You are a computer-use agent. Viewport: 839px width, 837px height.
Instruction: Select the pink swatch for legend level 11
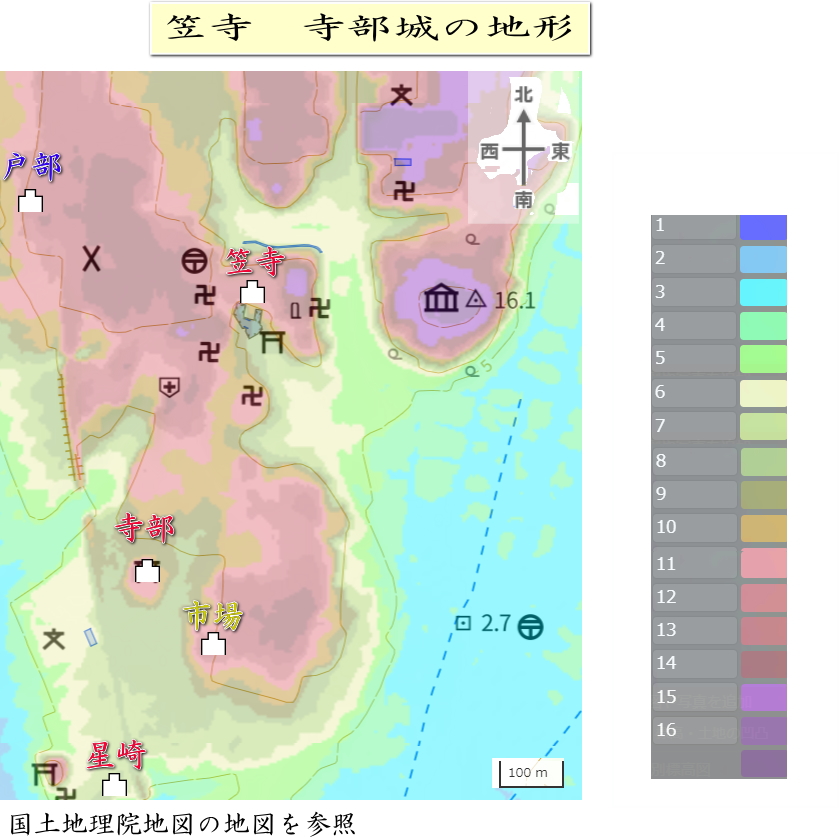pyautogui.click(x=762, y=563)
